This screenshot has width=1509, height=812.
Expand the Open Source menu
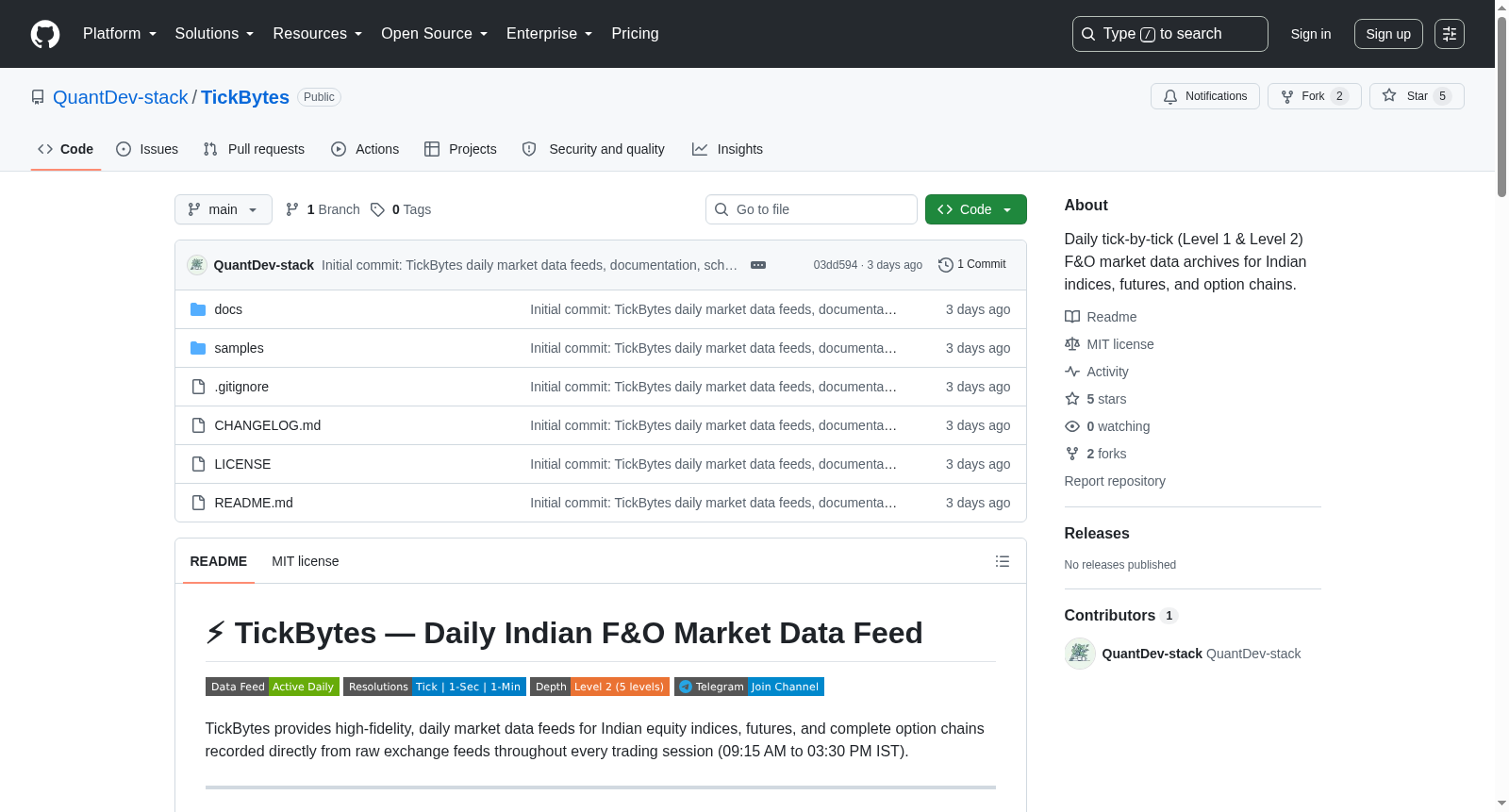point(435,34)
